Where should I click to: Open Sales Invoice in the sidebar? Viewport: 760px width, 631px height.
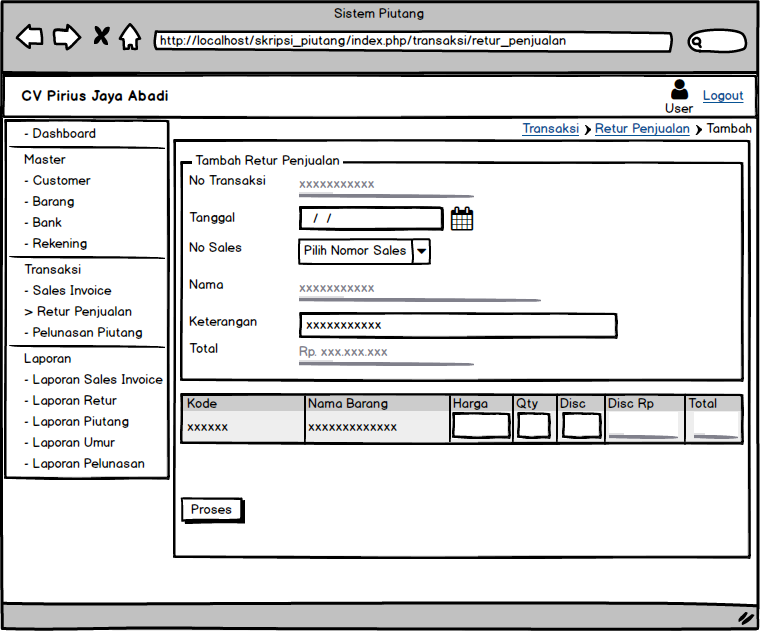coord(68,290)
